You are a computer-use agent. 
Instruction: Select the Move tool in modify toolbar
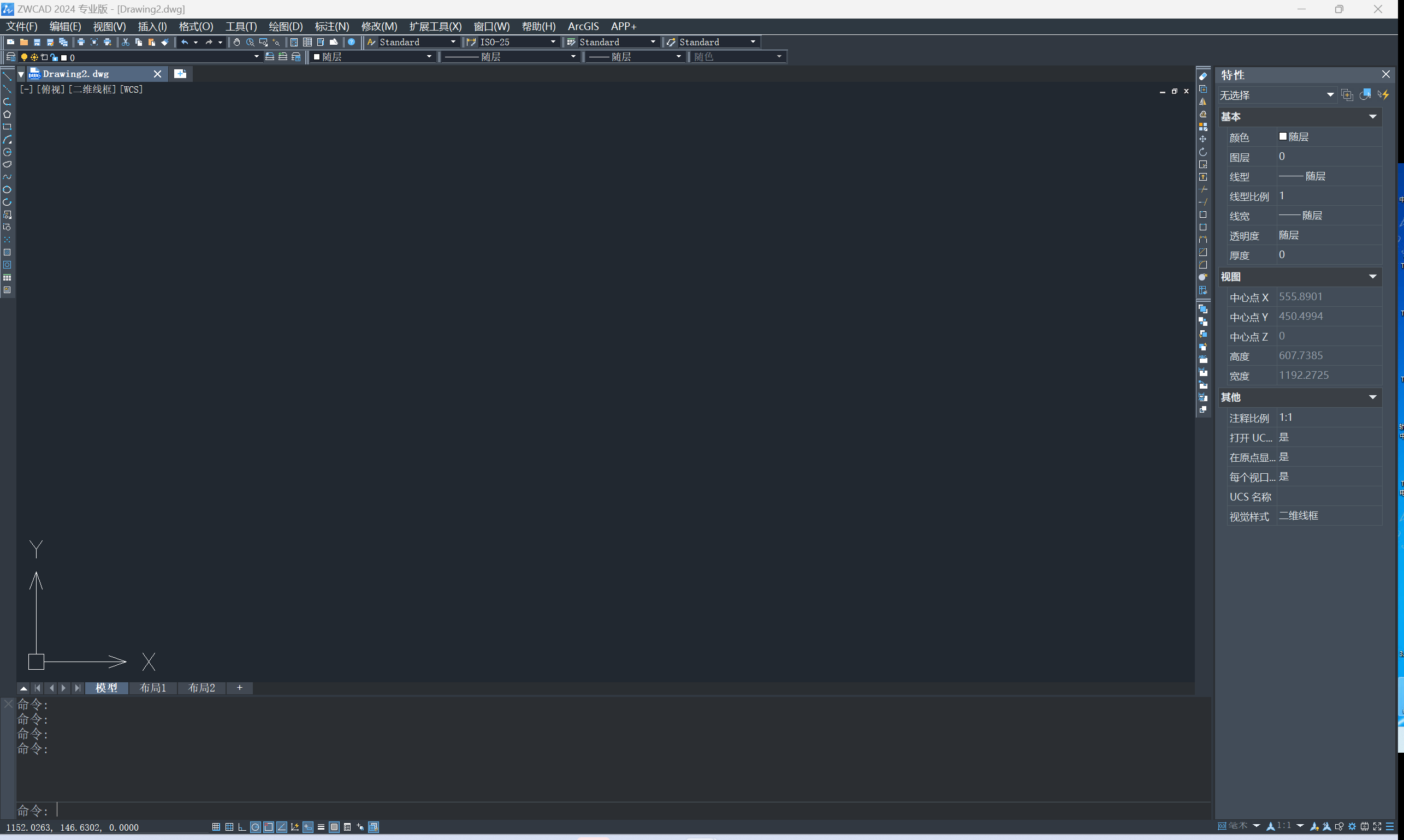coord(1203,139)
